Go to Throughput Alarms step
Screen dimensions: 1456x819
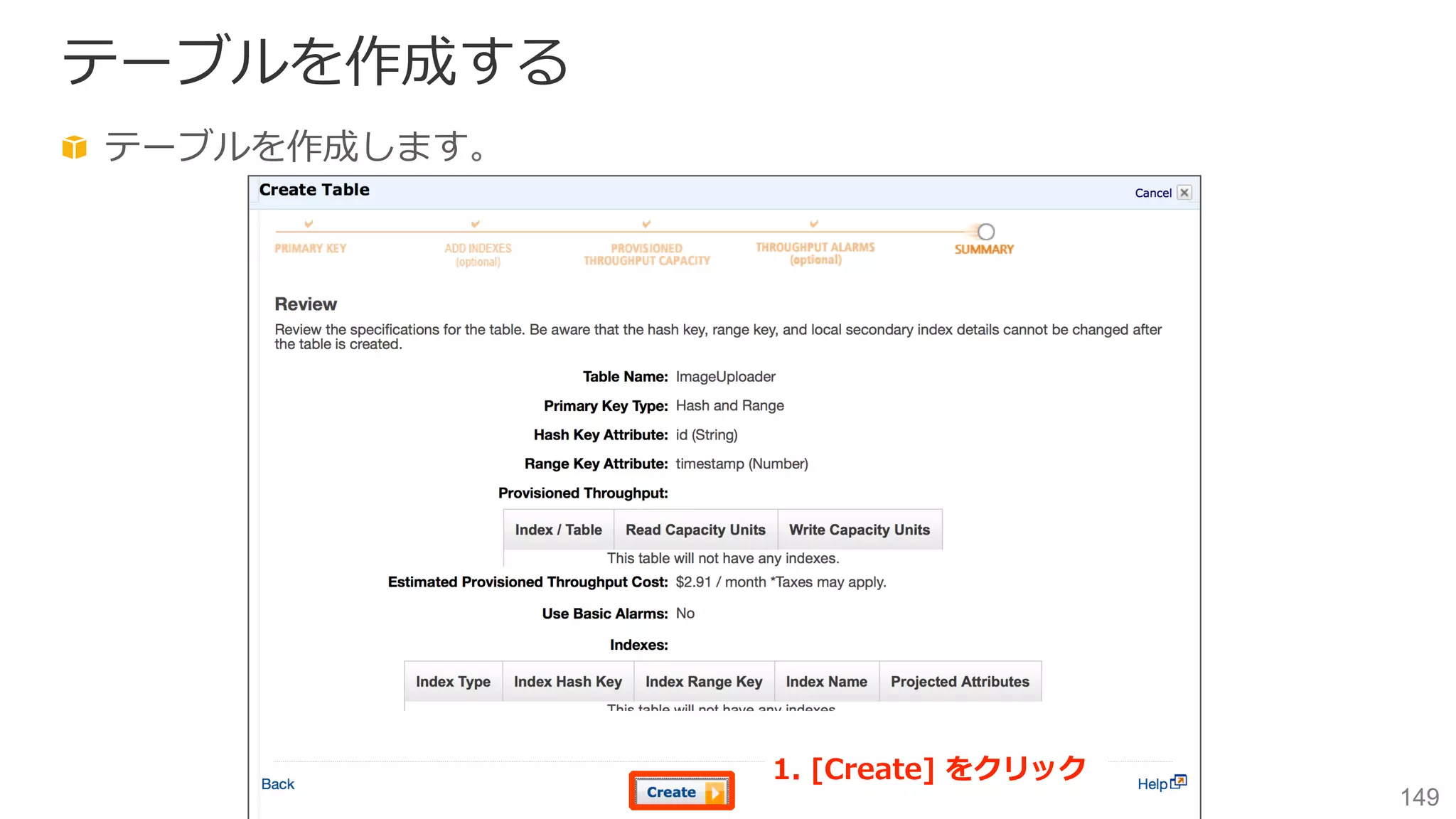pyautogui.click(x=815, y=253)
